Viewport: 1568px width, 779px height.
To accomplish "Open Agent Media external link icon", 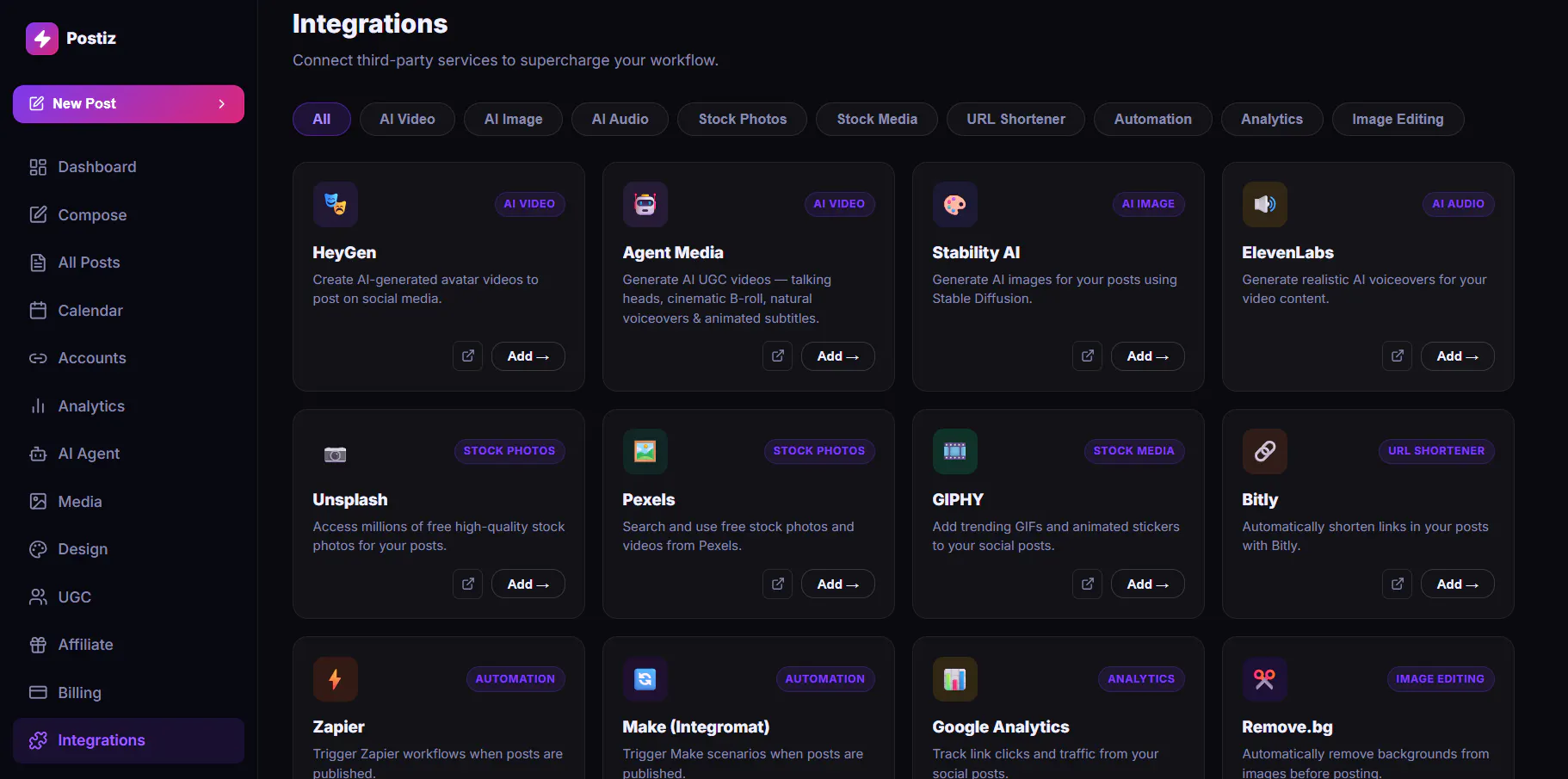I will 778,356.
